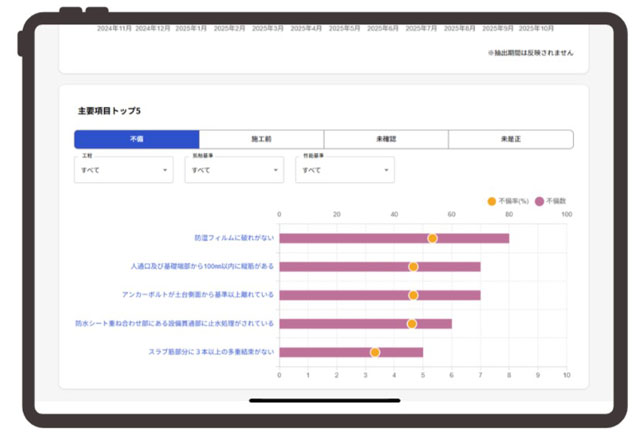Open the third filter dropdown set to すべて
640x432 pixels.
(x=345, y=170)
